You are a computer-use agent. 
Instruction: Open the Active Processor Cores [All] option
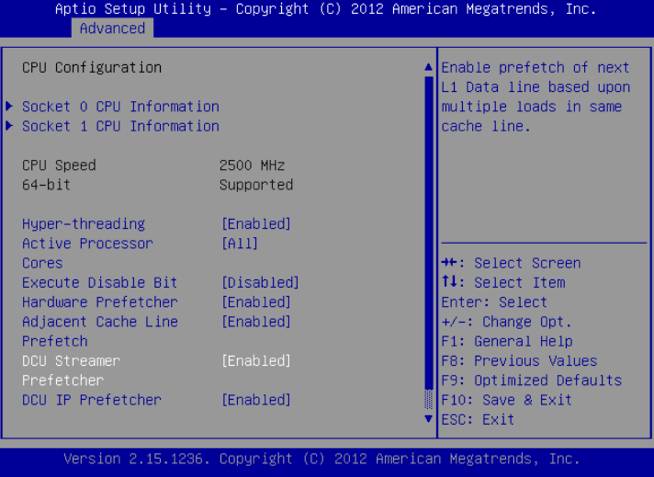239,244
